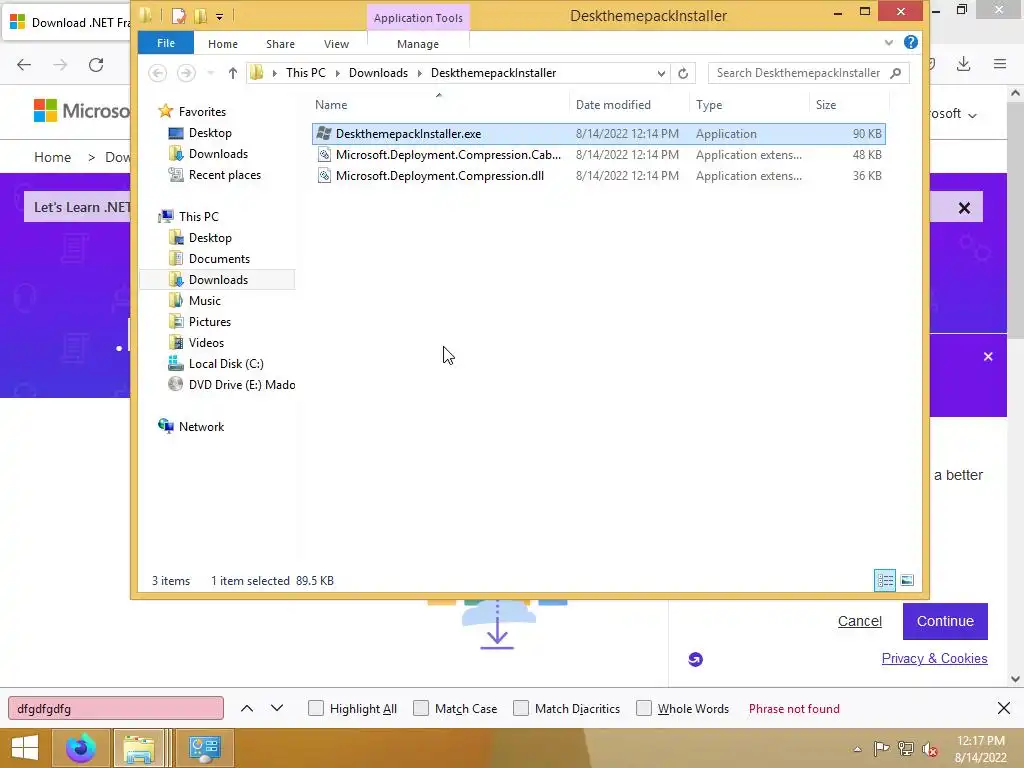Image resolution: width=1024 pixels, height=768 pixels.
Task: Click the search magnifier icon in Explorer
Action: tap(896, 72)
